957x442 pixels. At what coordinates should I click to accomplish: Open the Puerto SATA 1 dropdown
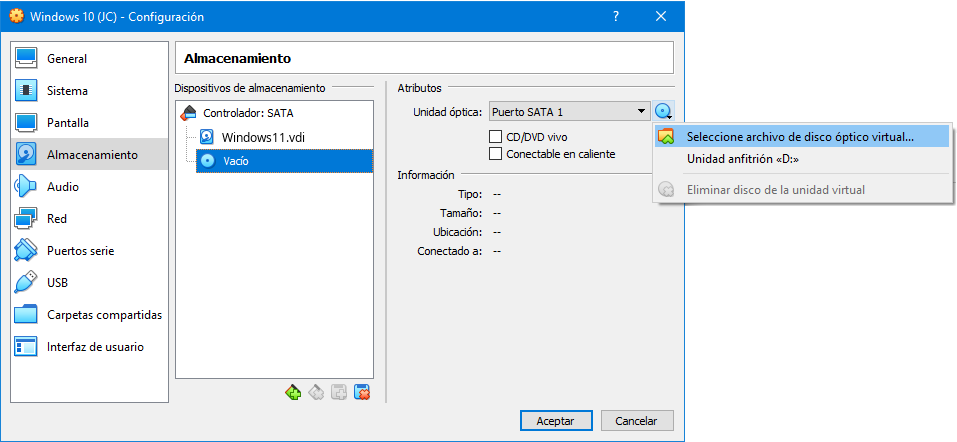coord(568,112)
